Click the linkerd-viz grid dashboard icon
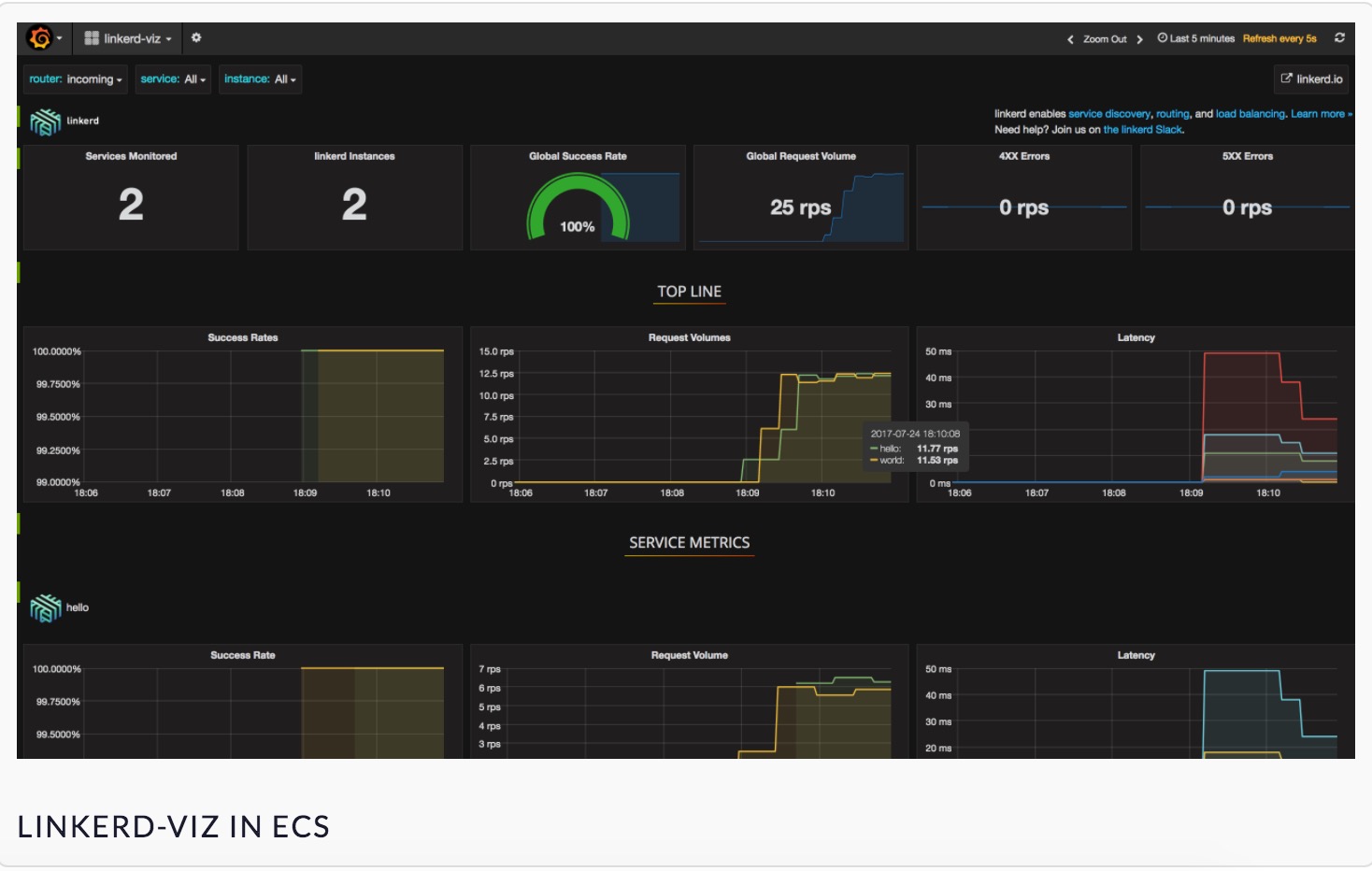Image resolution: width=1372 pixels, height=871 pixels. point(92,38)
